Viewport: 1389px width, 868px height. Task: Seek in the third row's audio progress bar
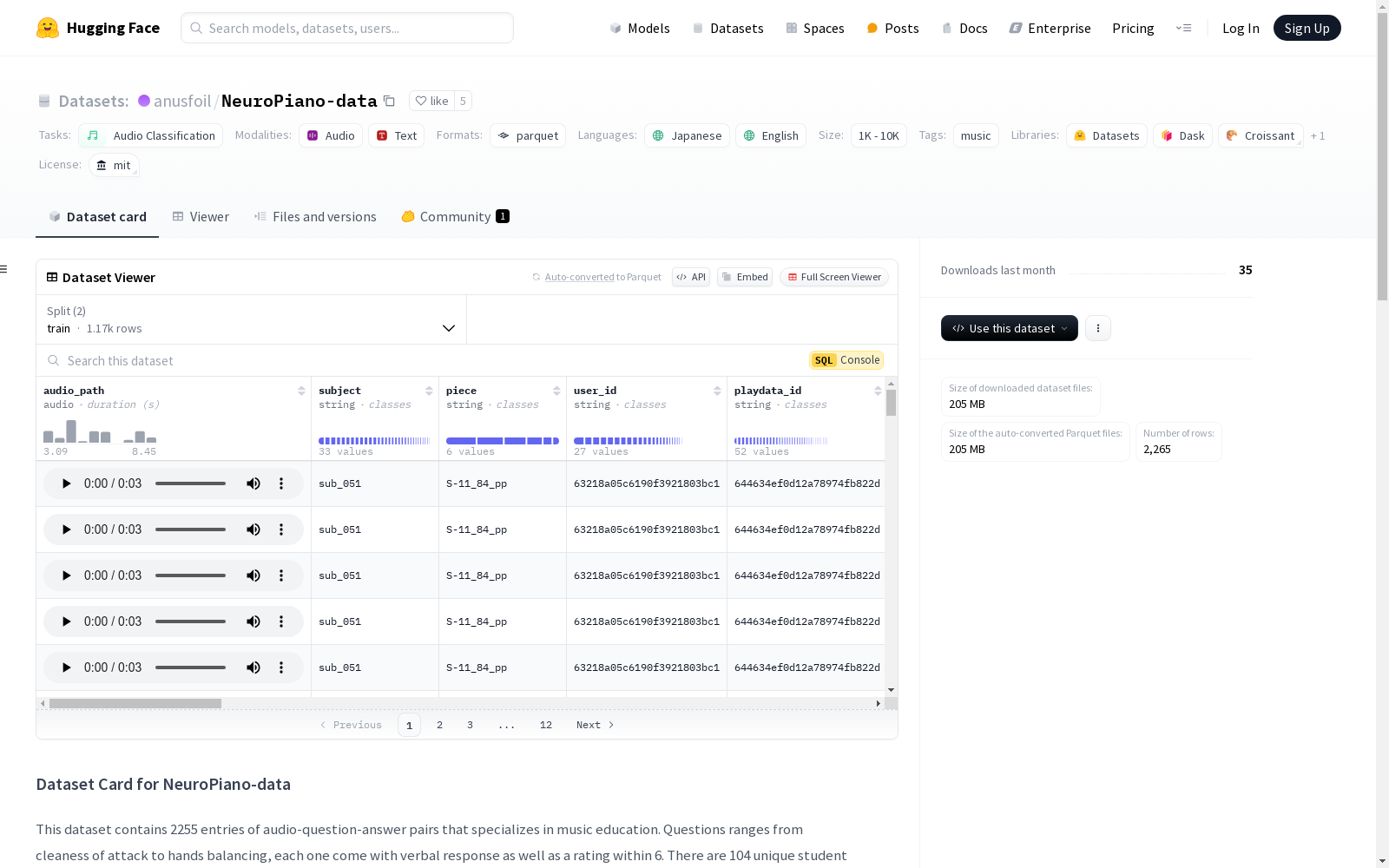(191, 575)
